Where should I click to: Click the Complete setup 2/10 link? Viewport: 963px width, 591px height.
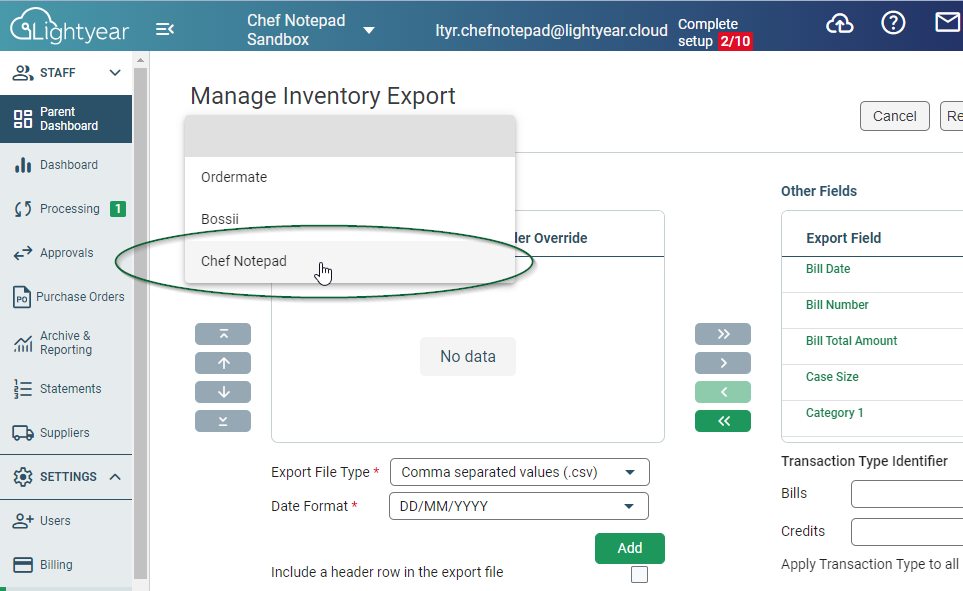(715, 33)
